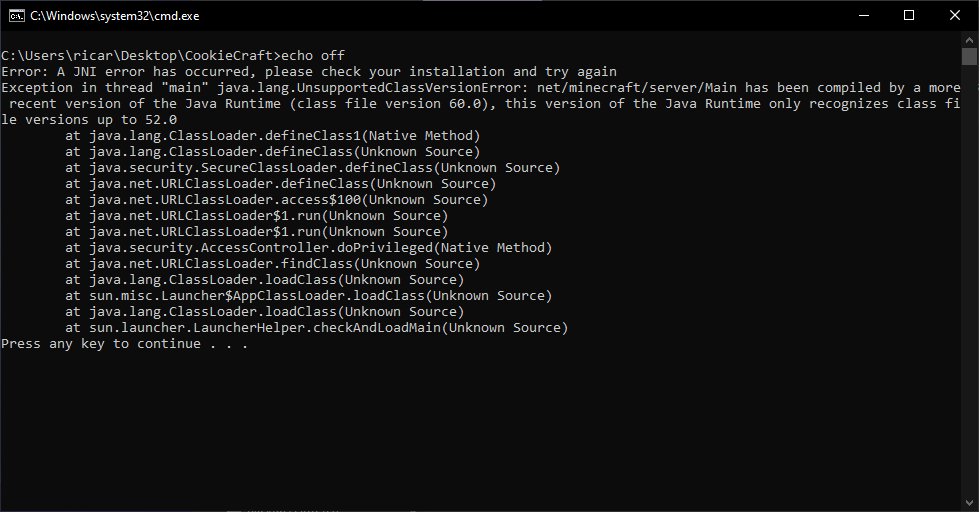Viewport: 979px width, 512px height.
Task: Click the Launcher$AppClassLoader.loadClass line
Action: [308, 296]
